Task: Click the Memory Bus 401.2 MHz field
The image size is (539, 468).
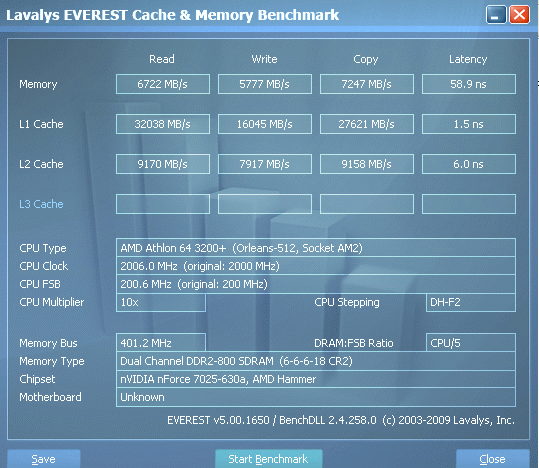Action: 161,342
